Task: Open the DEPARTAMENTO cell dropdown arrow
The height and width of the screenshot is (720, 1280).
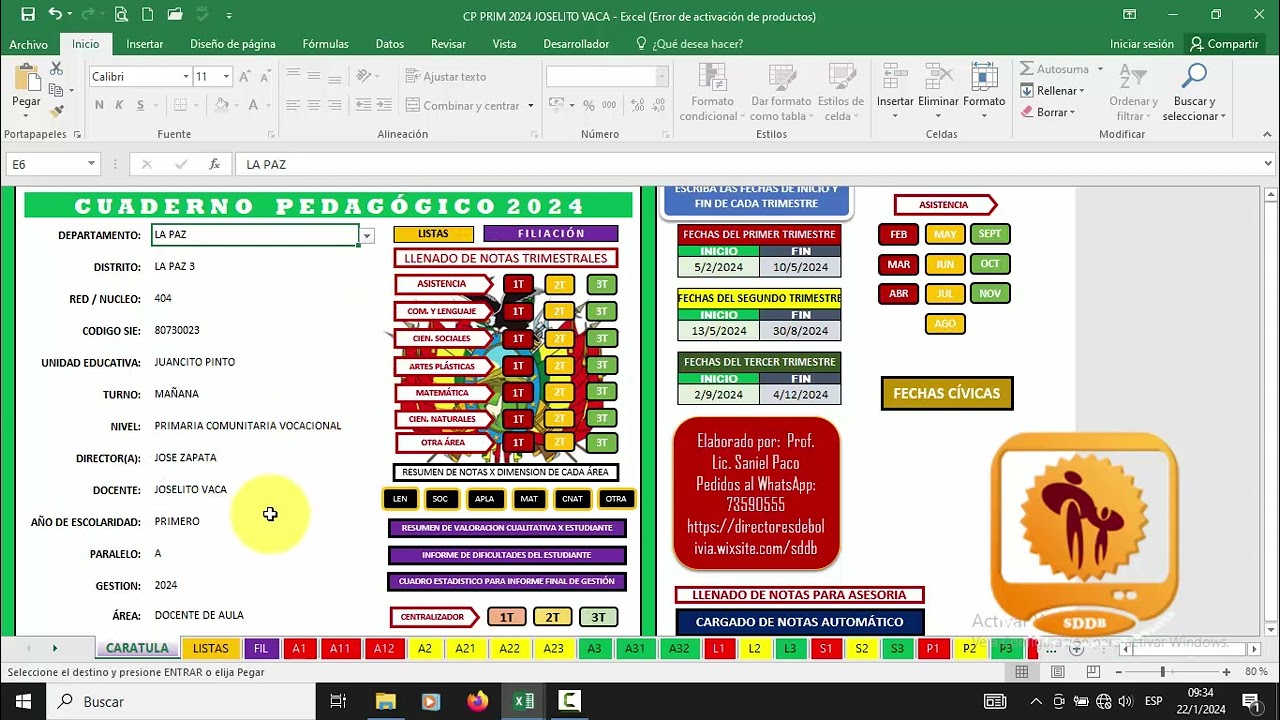Action: pos(367,236)
